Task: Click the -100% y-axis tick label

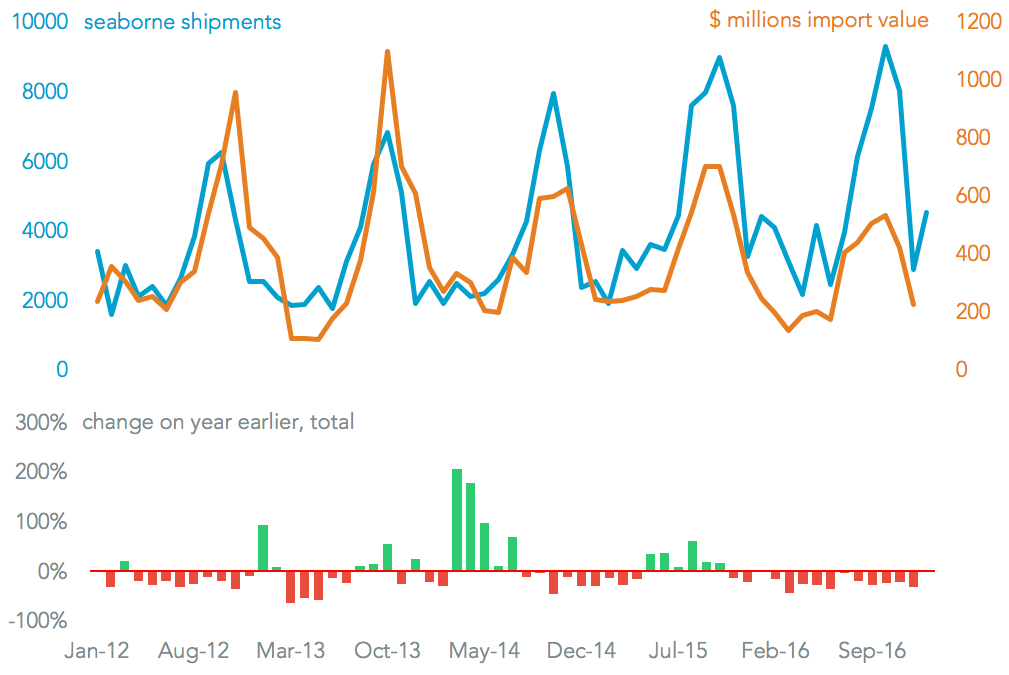Action: 40,621
